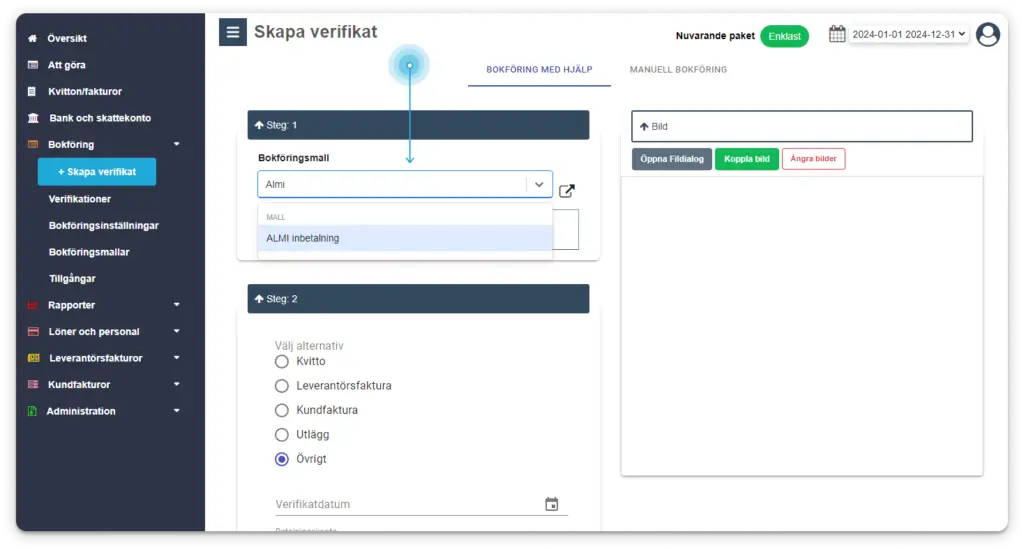Click the Löner och personal icon
Image resolution: width=1024 pixels, height=550 pixels.
coord(33,332)
